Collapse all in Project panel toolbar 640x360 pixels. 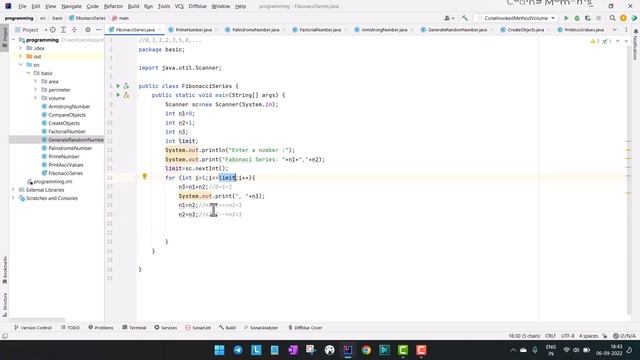click(74, 30)
